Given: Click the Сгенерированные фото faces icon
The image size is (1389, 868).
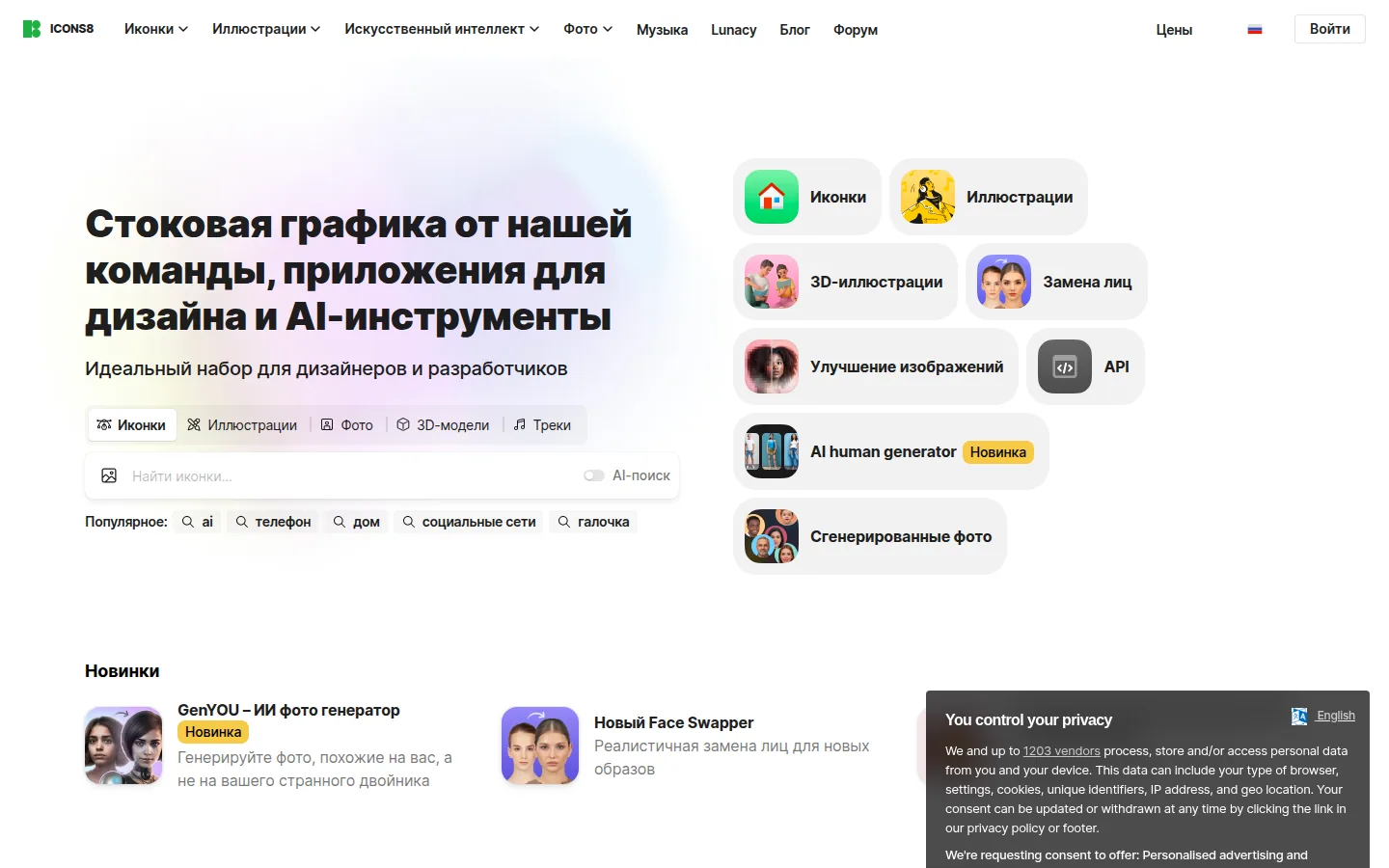Looking at the screenshot, I should [x=772, y=536].
